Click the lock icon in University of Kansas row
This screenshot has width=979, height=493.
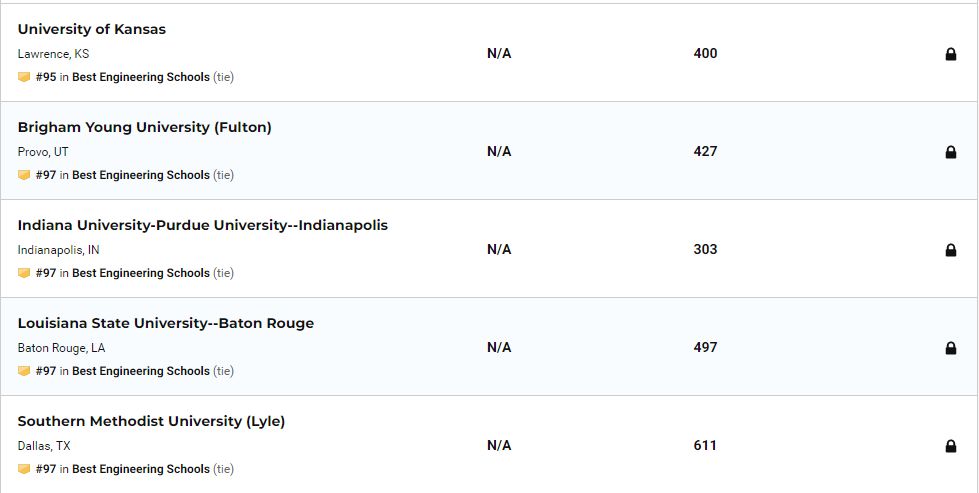click(950, 54)
